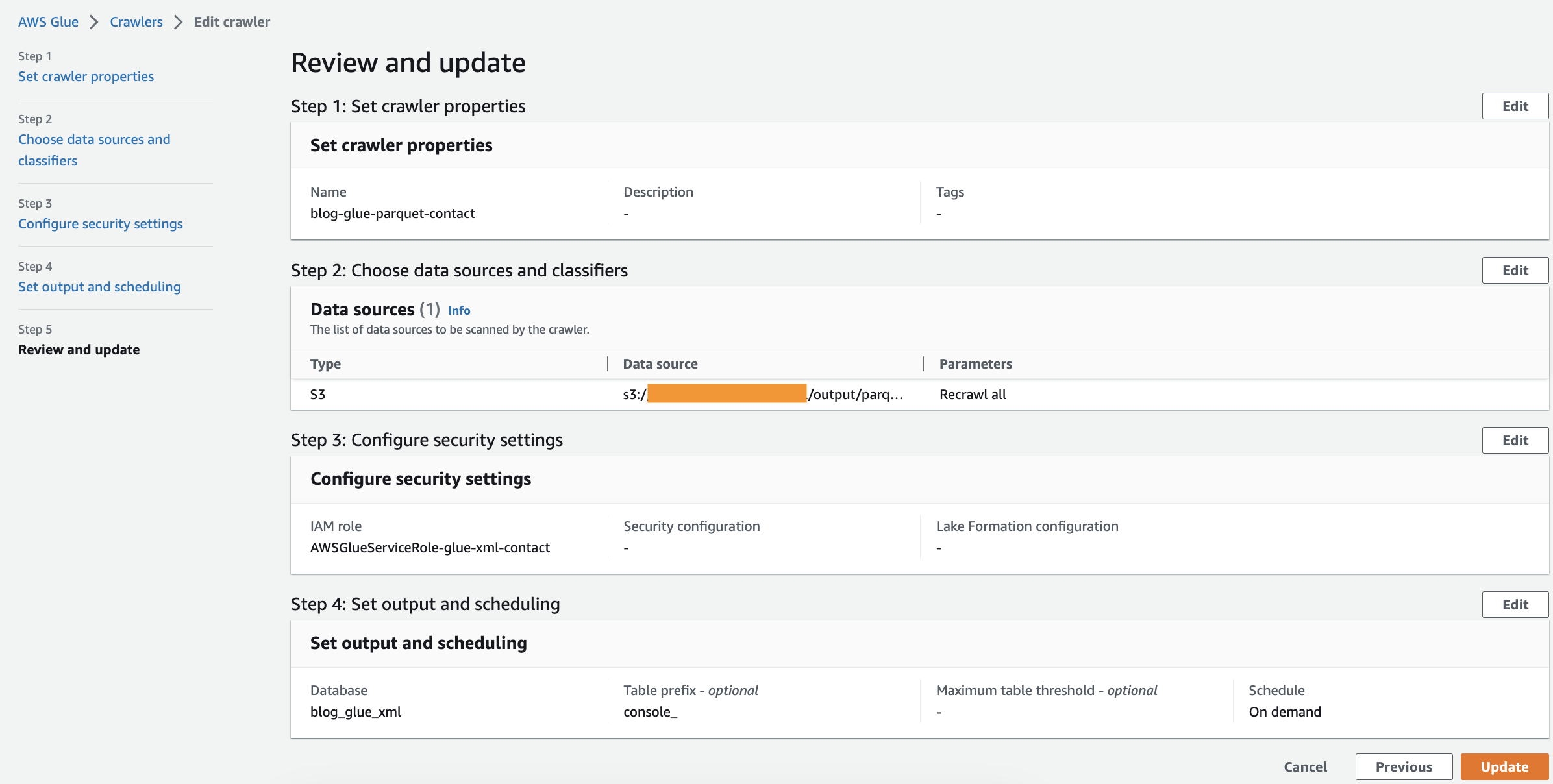Go back with the Previous button
1553x784 pixels.
tap(1404, 767)
